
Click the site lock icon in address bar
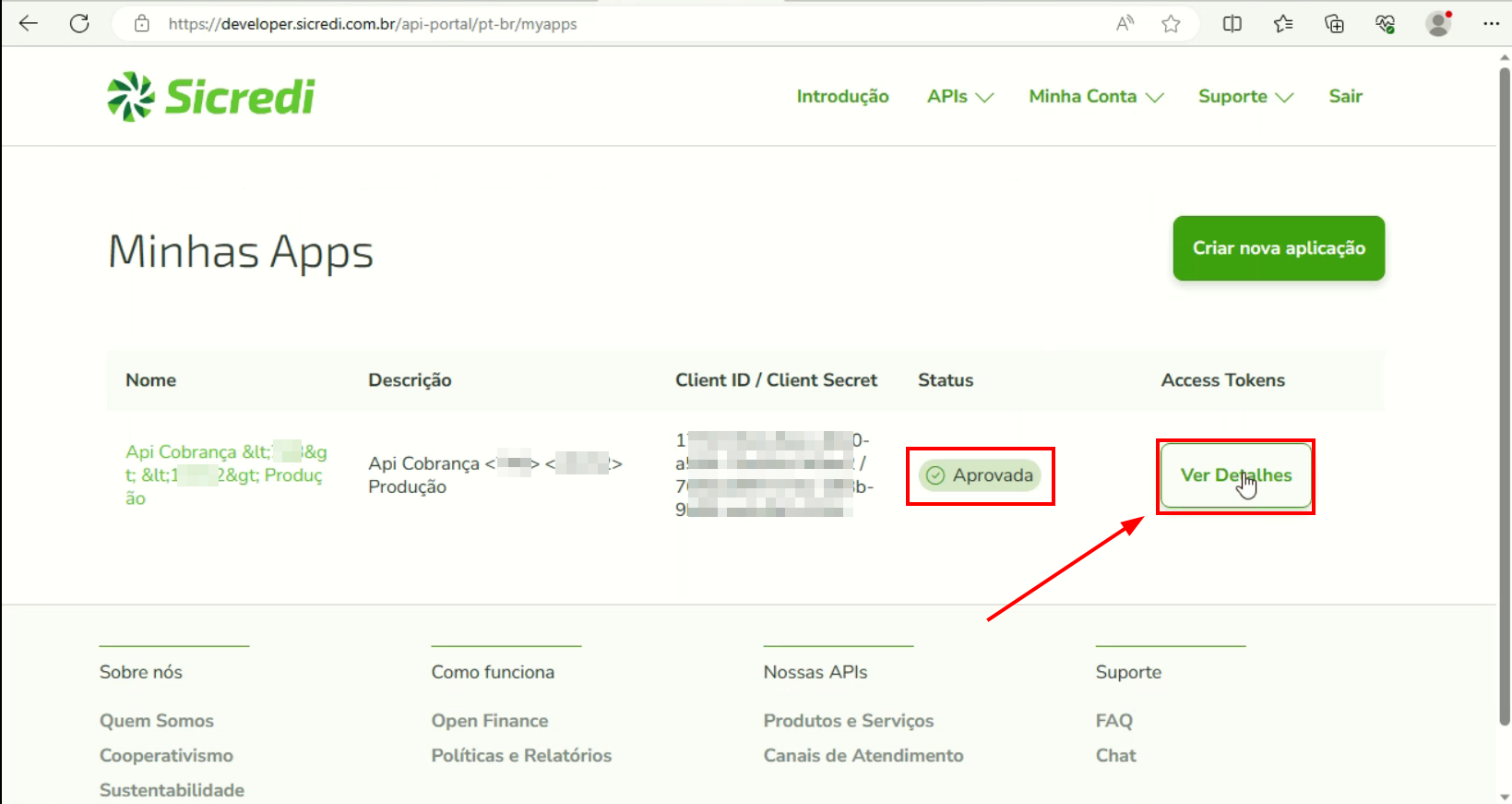coord(141,24)
